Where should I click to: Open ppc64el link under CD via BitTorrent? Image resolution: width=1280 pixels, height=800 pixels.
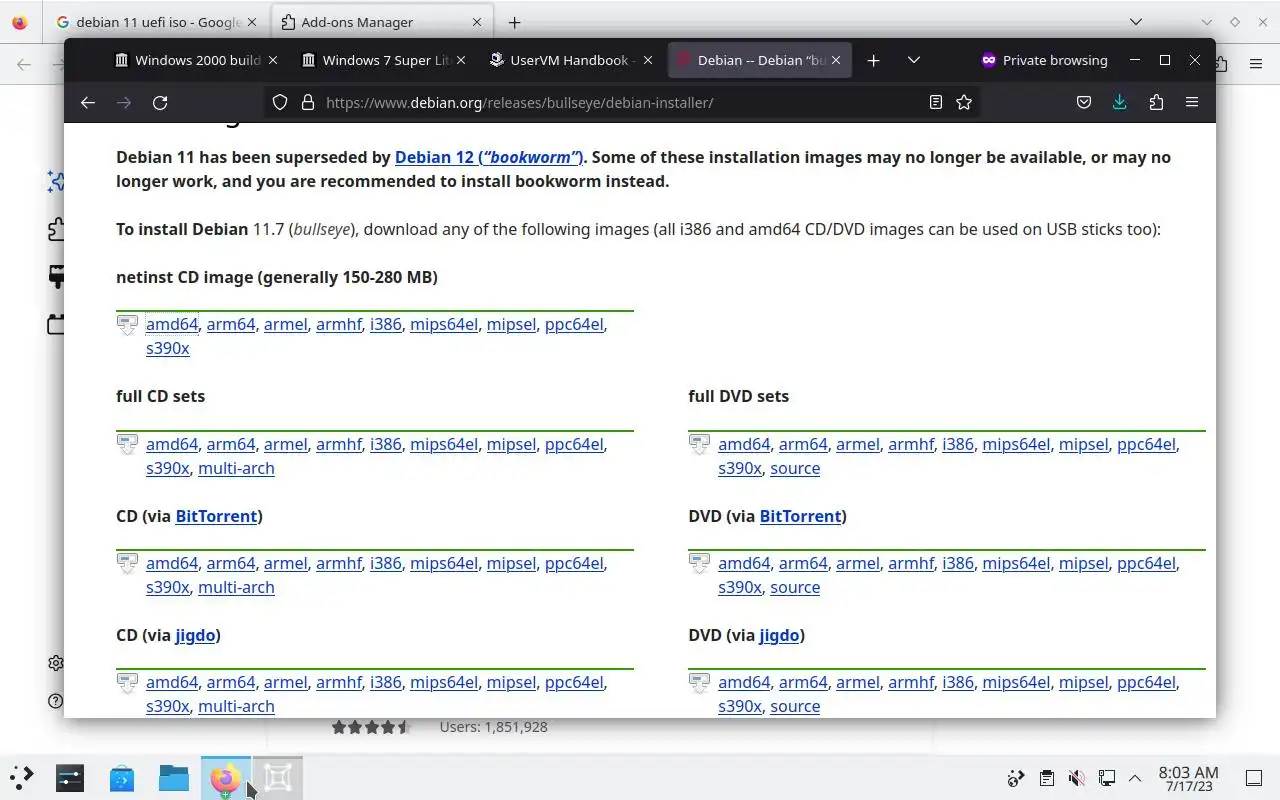(x=574, y=563)
